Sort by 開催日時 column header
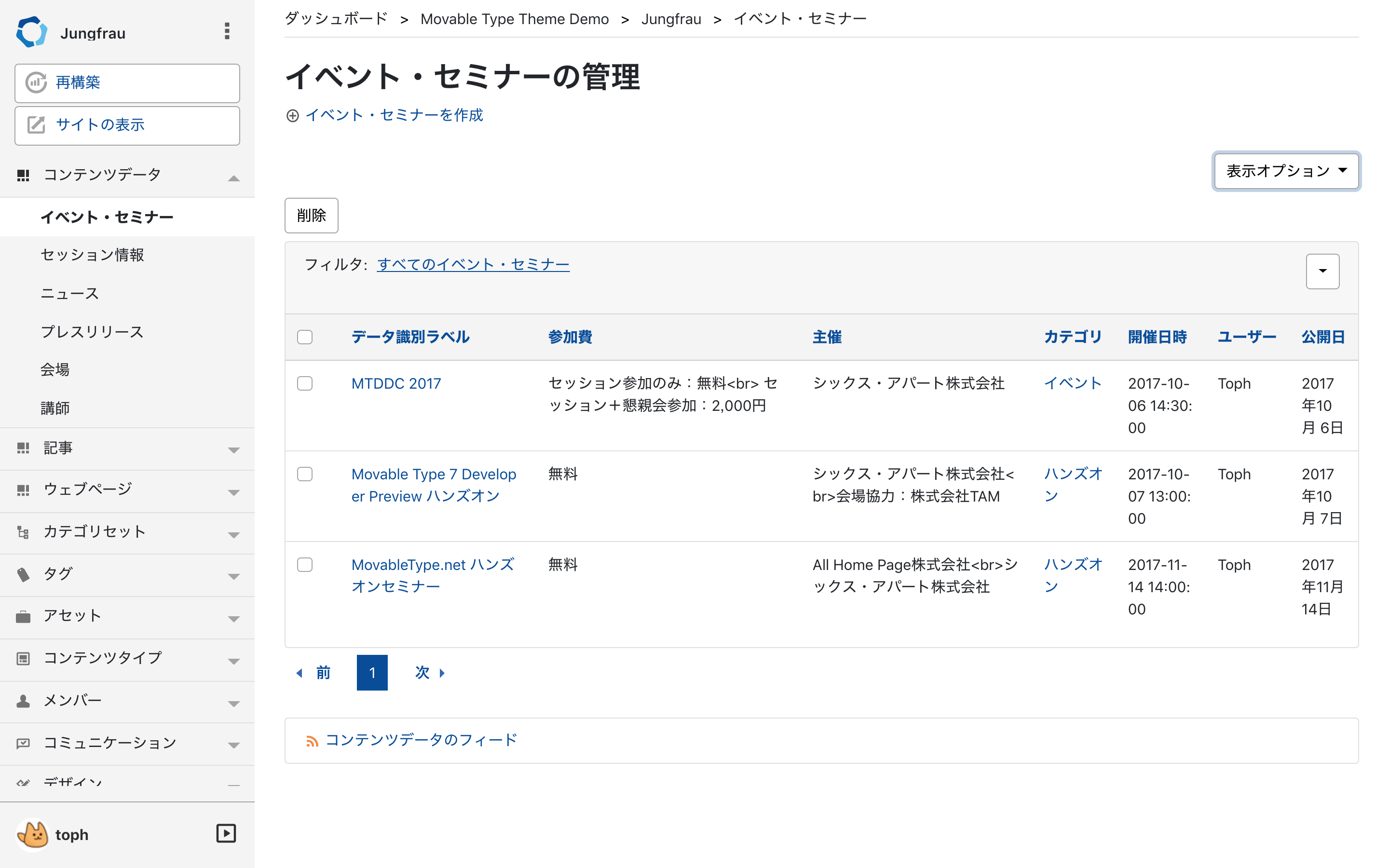 pos(1157,337)
